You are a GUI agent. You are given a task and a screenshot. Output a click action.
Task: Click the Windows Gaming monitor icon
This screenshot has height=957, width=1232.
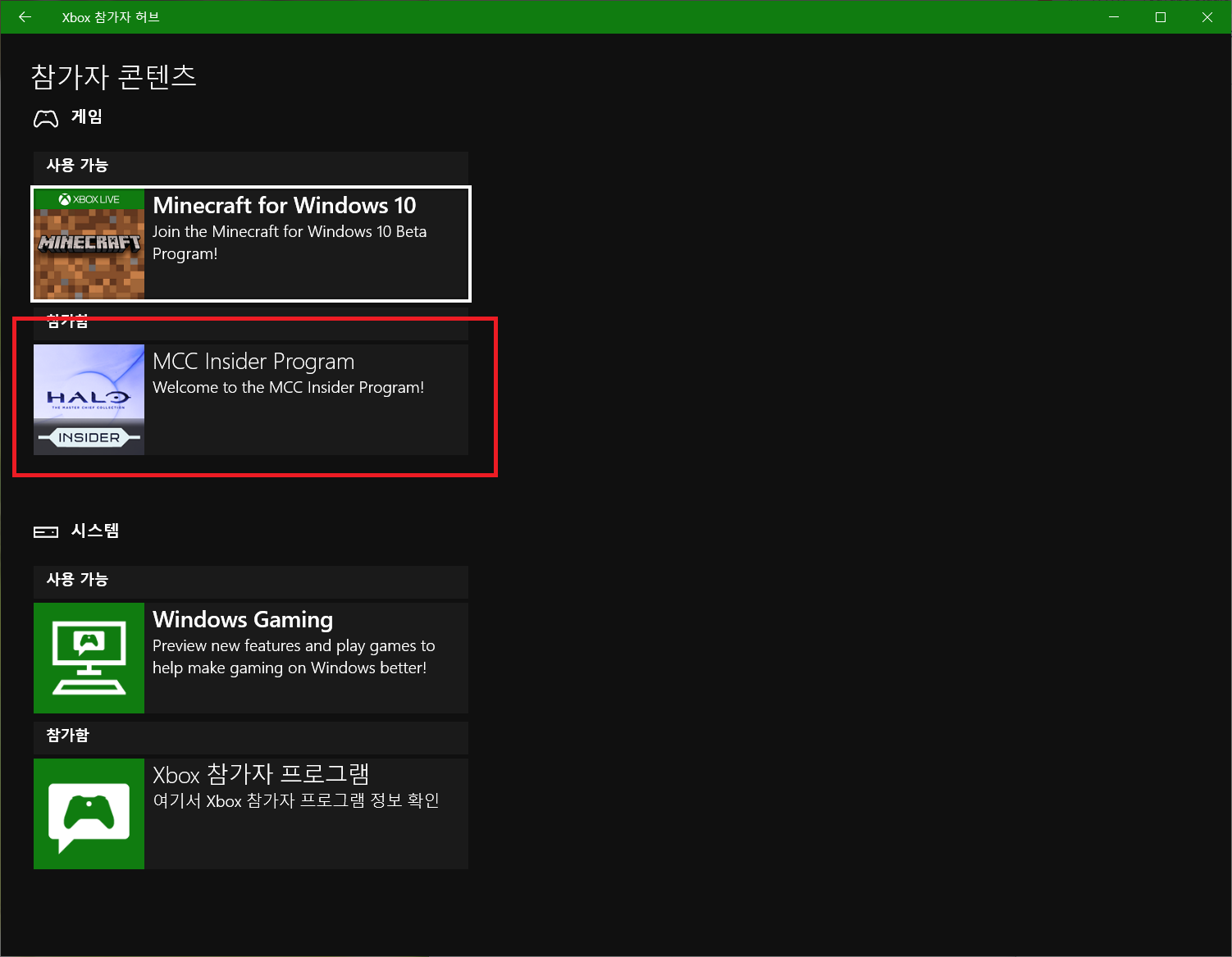[x=89, y=658]
